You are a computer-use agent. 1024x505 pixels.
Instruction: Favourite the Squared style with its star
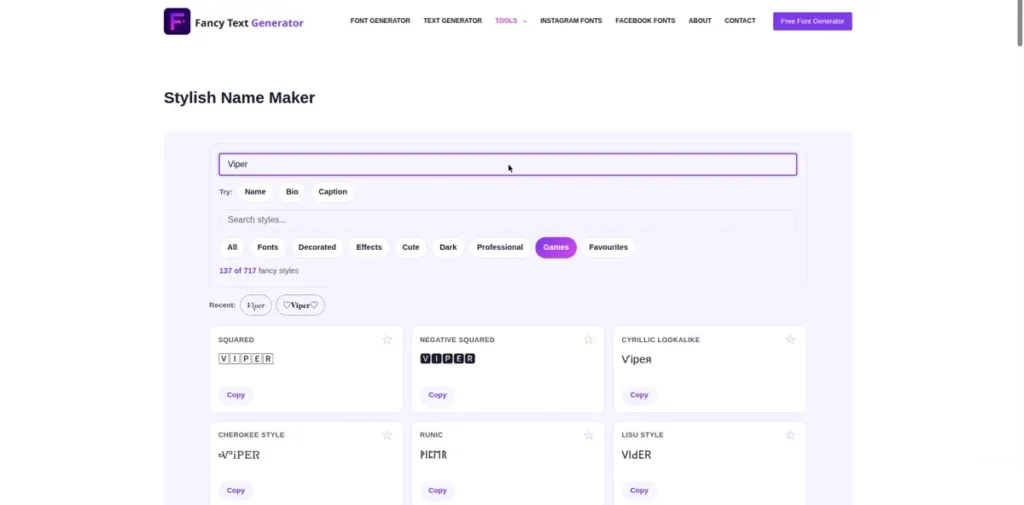point(387,340)
